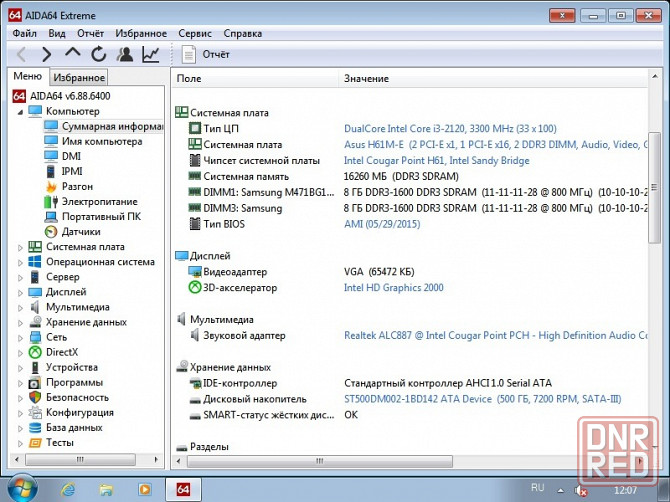This screenshot has width=670, height=502.
Task: Select the Сервер tree node icon
Action: [x=35, y=277]
